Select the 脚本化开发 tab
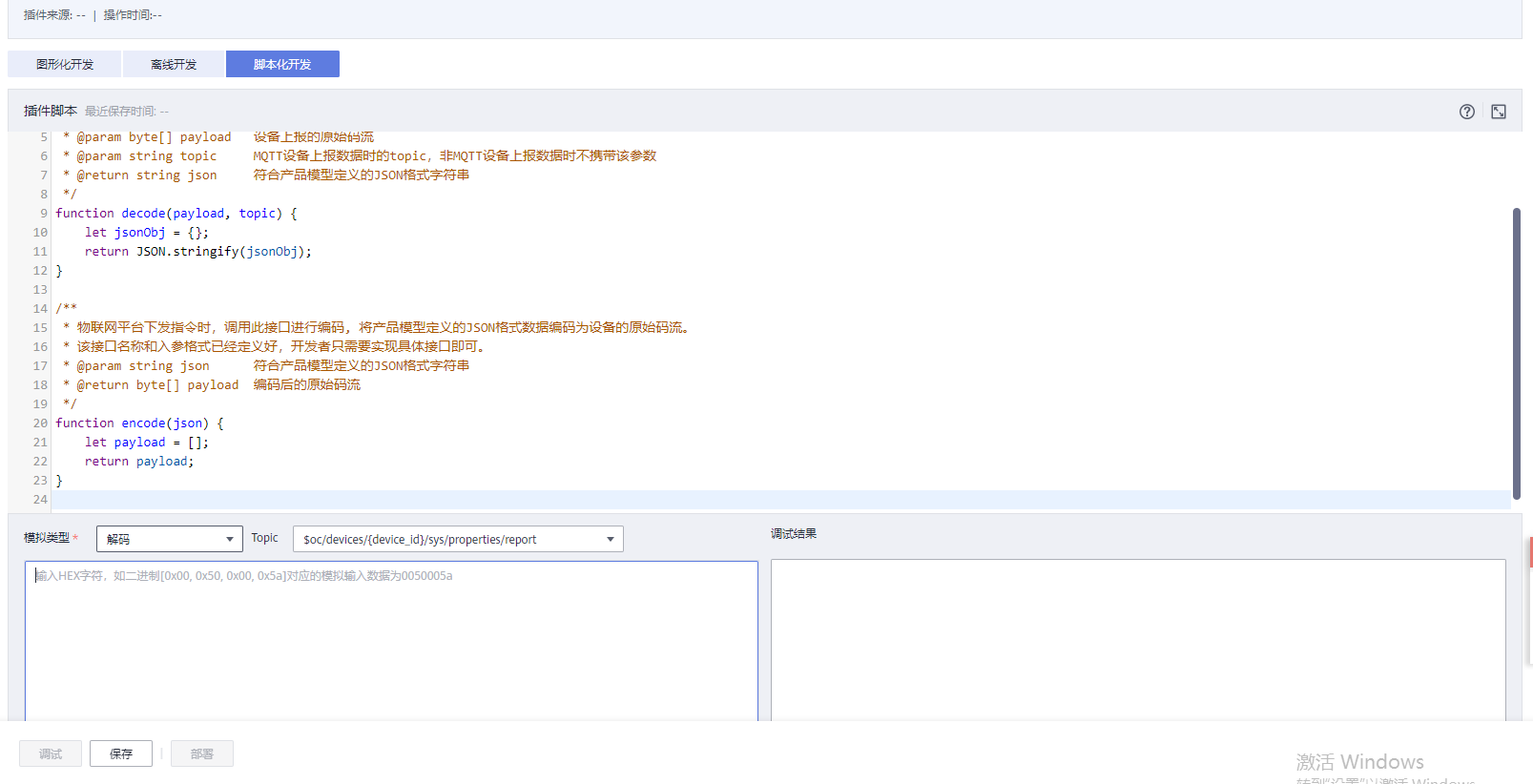 pos(282,64)
